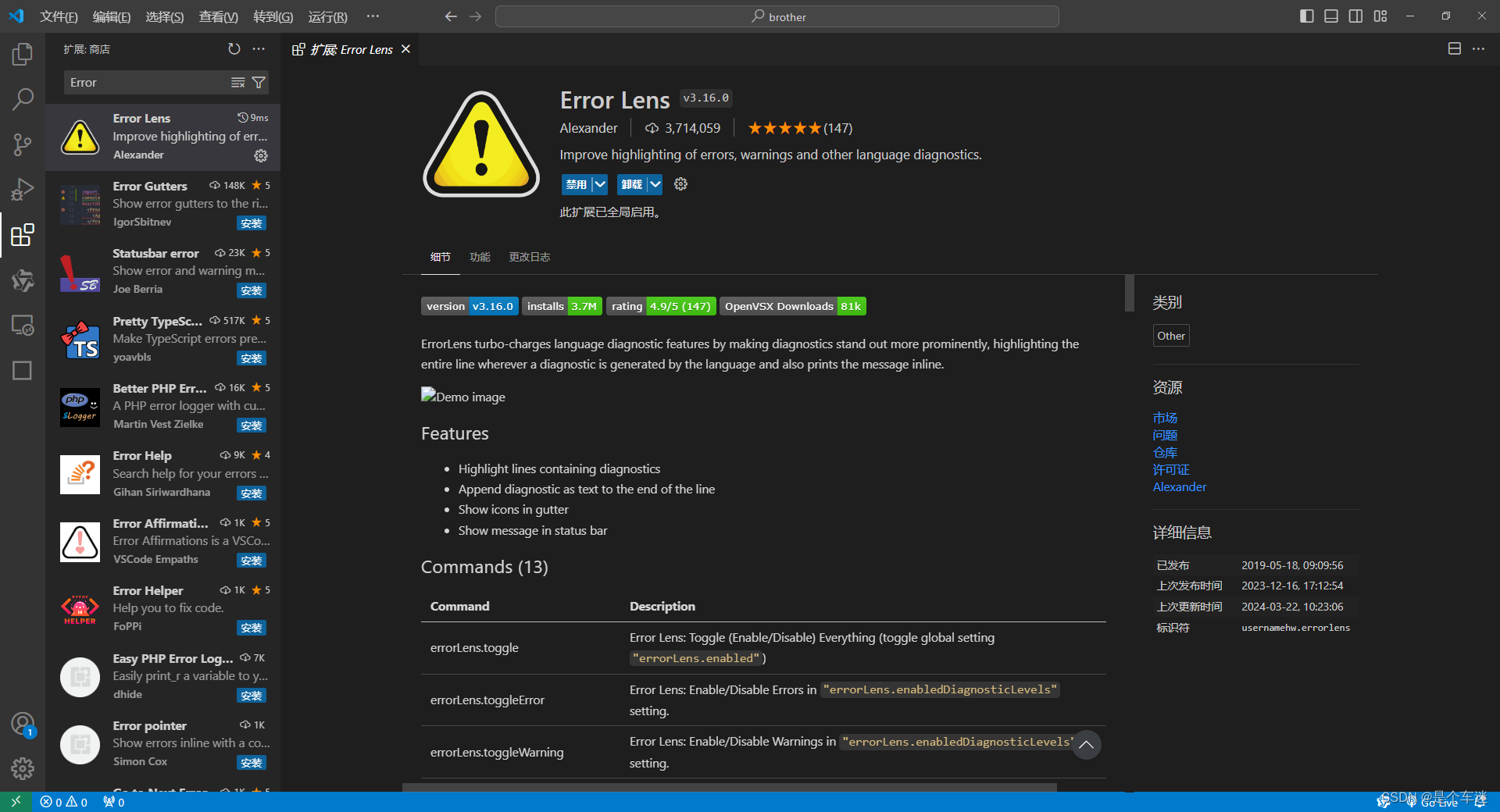This screenshot has height=812, width=1500.
Task: Toggle primary side bar layout icon
Action: [x=1307, y=16]
